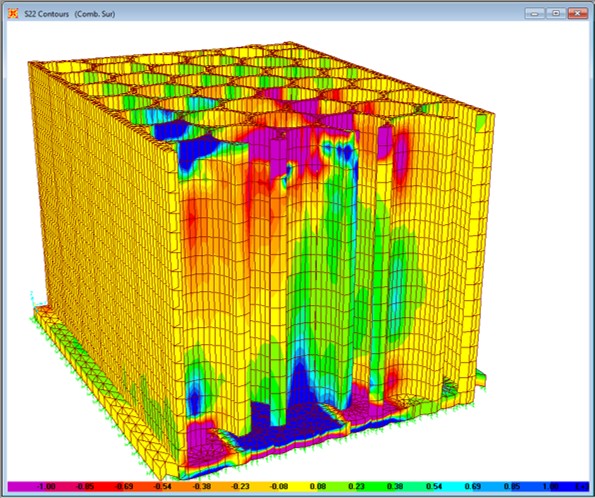Minimize the S22 Contours window

535,13
